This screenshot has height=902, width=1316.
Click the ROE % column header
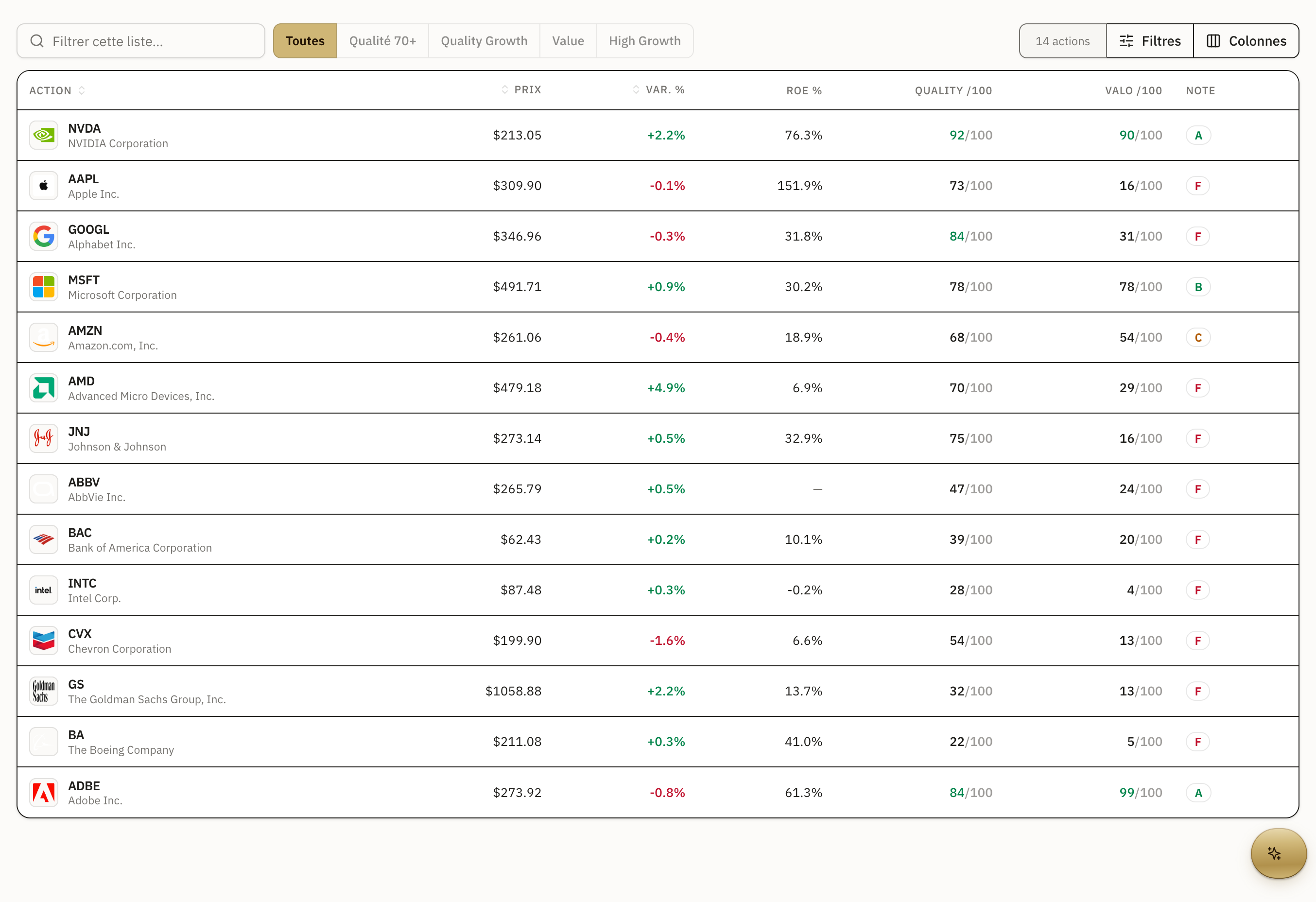pos(804,90)
